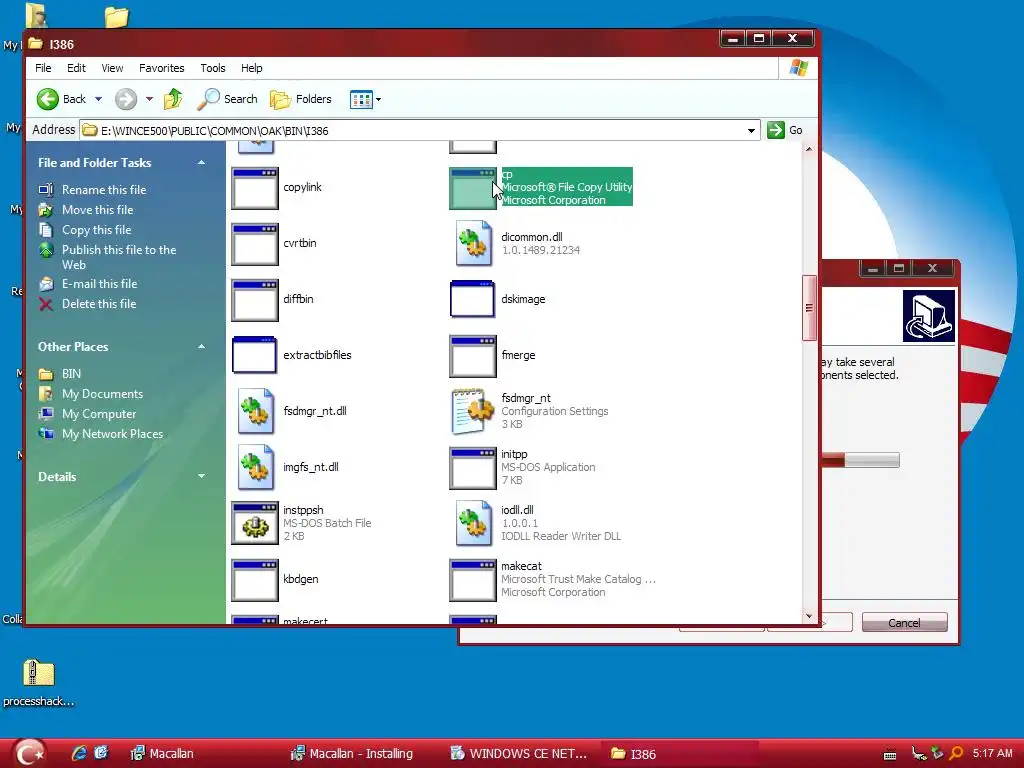Screen dimensions: 1024x768
Task: Click the magnifier icon in system tray
Action: pos(955,754)
